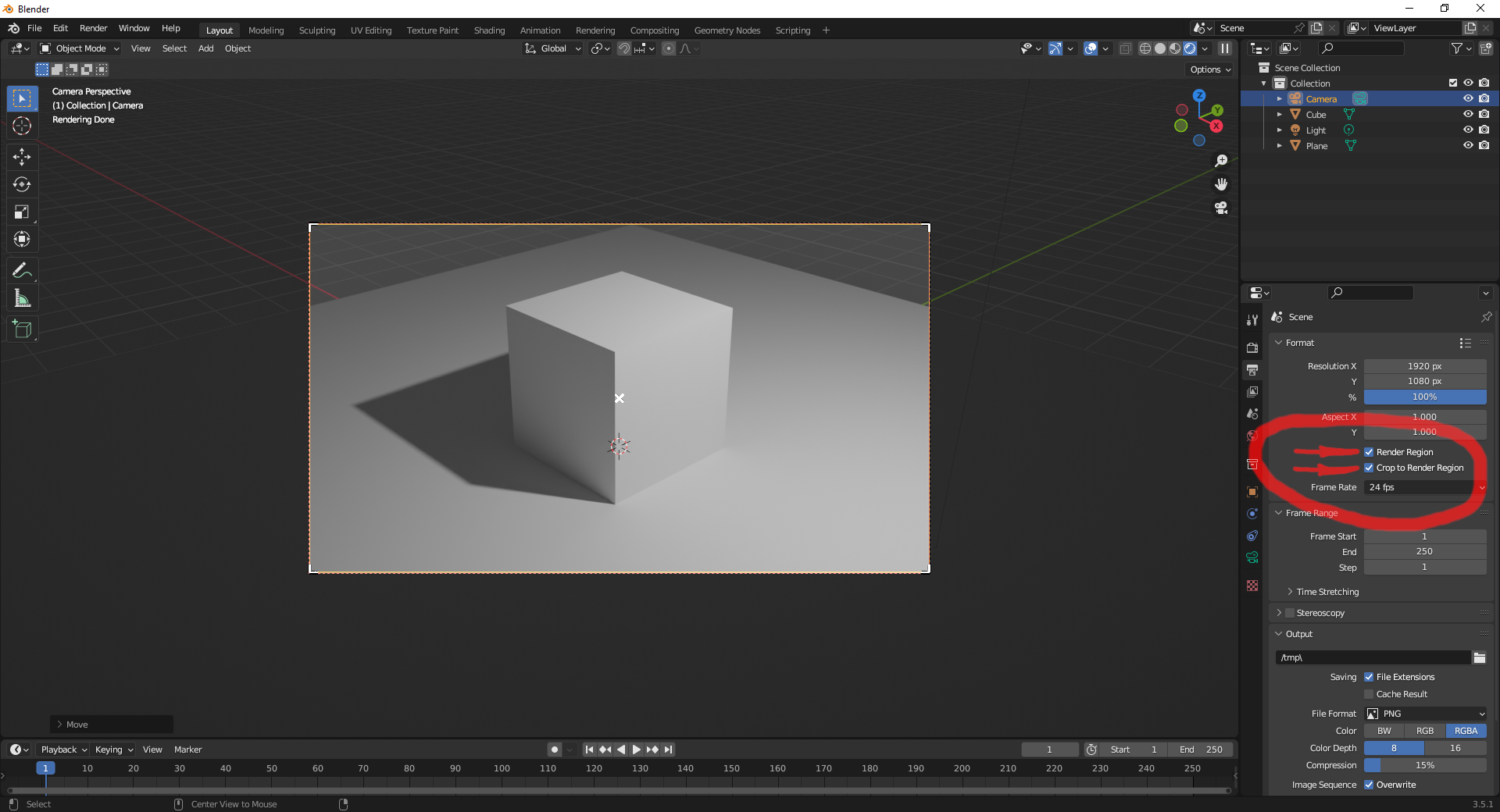Disable Crop to Render Region
Screen dimensions: 1500x812
(1369, 468)
